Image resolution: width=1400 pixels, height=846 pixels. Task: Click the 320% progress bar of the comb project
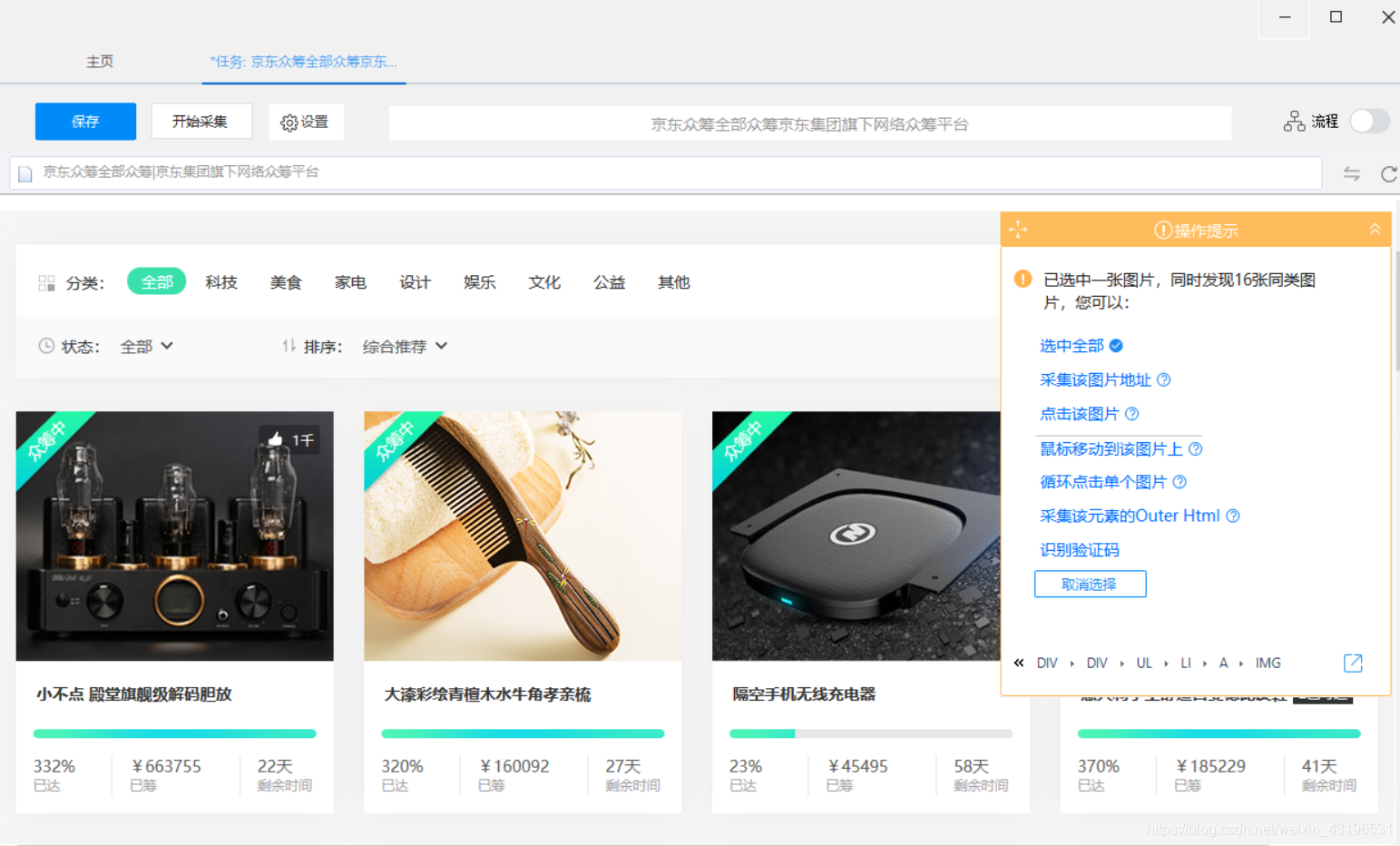(x=523, y=733)
